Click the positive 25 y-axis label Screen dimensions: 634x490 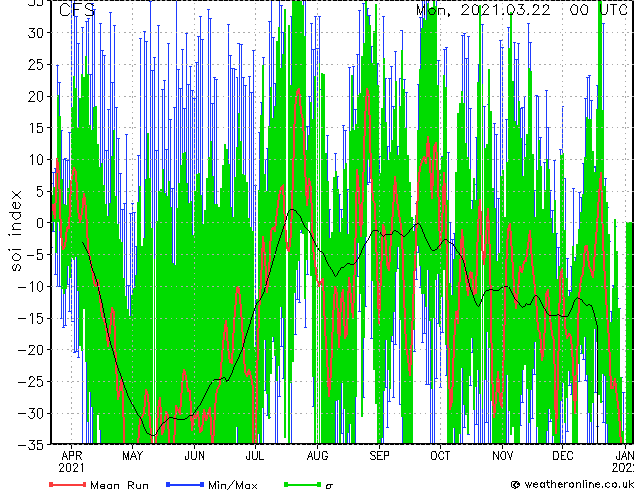[36, 64]
